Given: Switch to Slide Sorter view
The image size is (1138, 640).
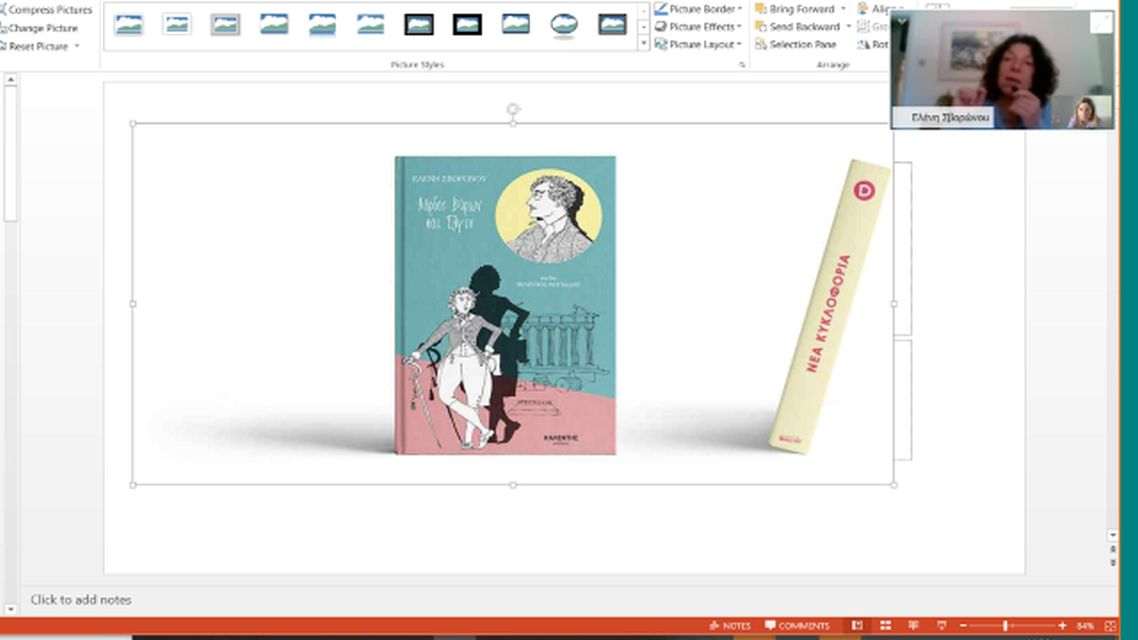Looking at the screenshot, I should pyautogui.click(x=885, y=625).
